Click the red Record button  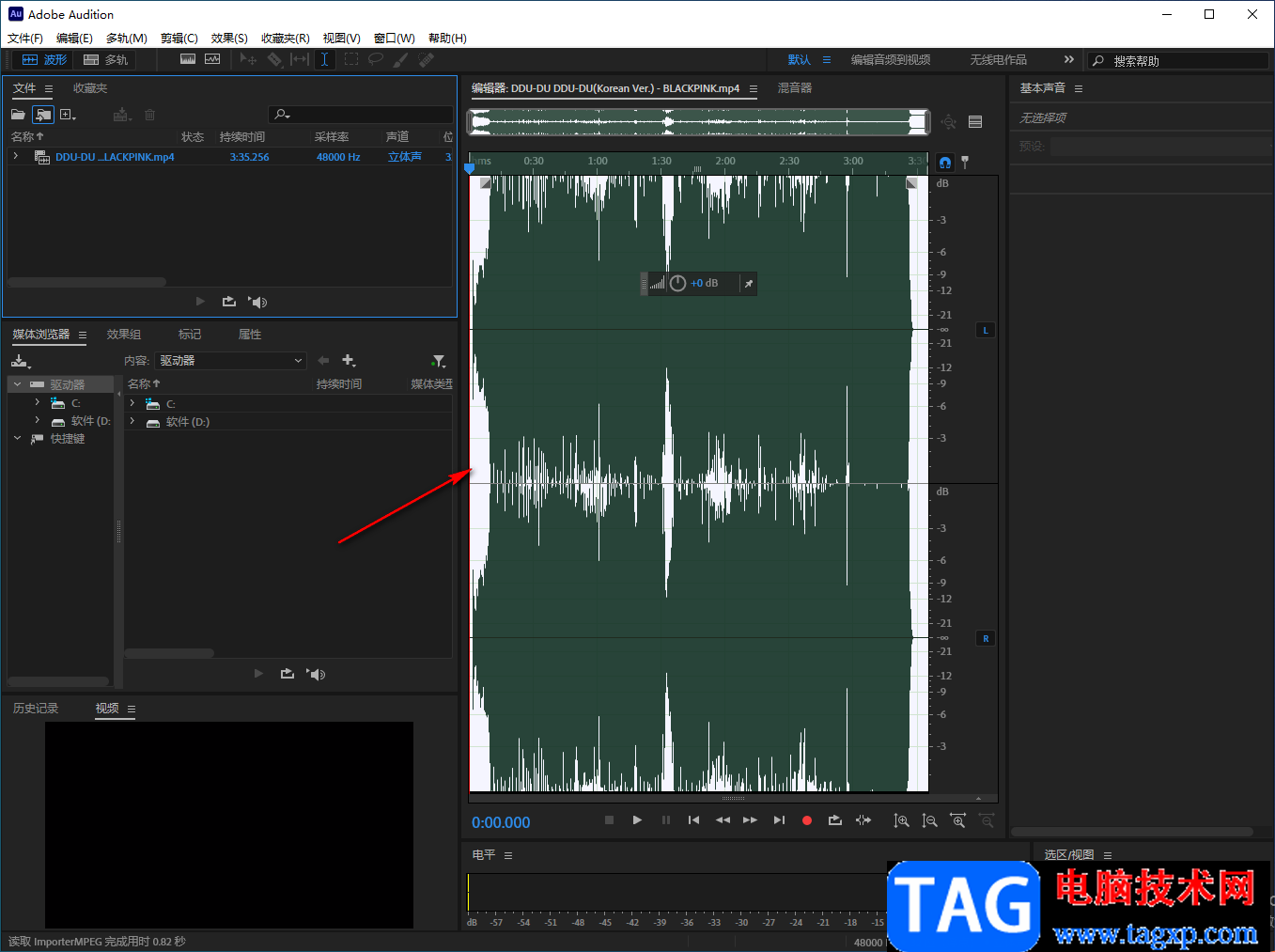[806, 820]
